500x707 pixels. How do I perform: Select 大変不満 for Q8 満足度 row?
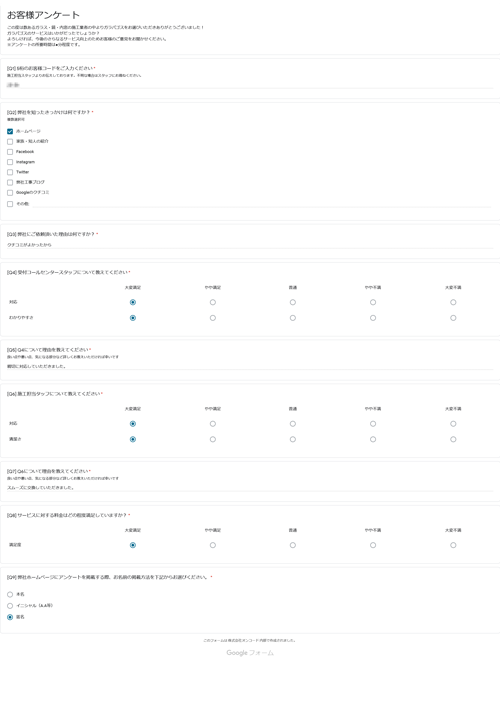point(453,545)
